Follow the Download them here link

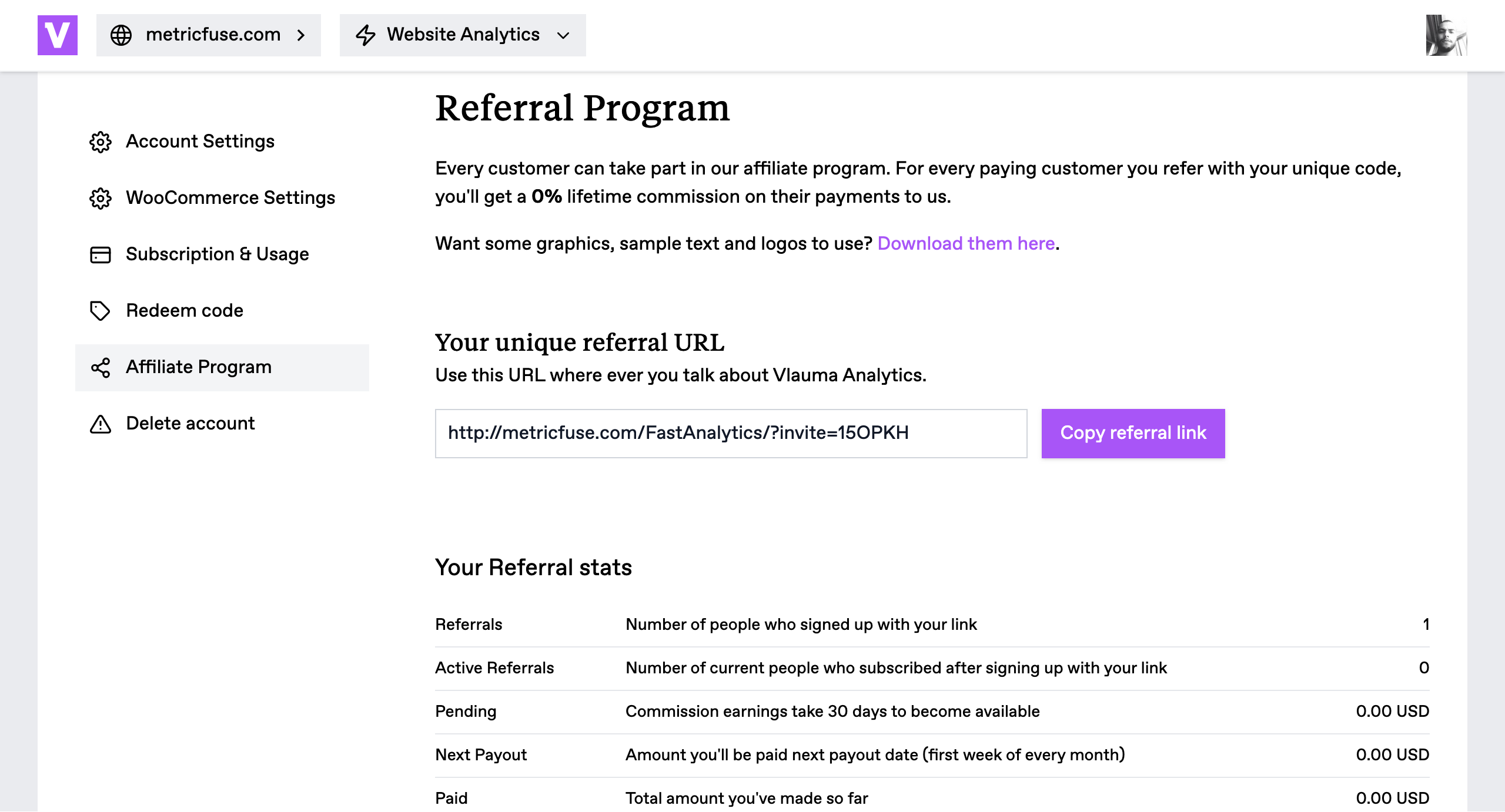[966, 243]
